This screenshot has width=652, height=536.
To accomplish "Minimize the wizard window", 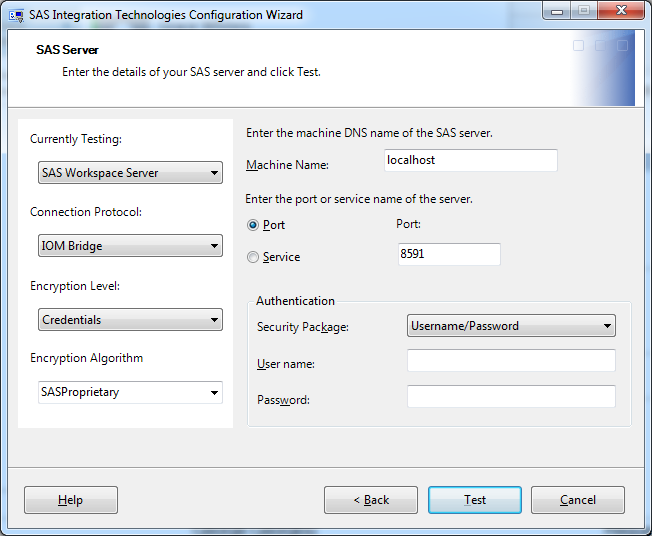I will pyautogui.click(x=556, y=11).
